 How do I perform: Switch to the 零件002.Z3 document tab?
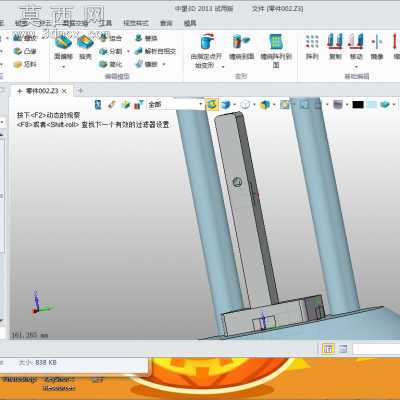point(41,91)
